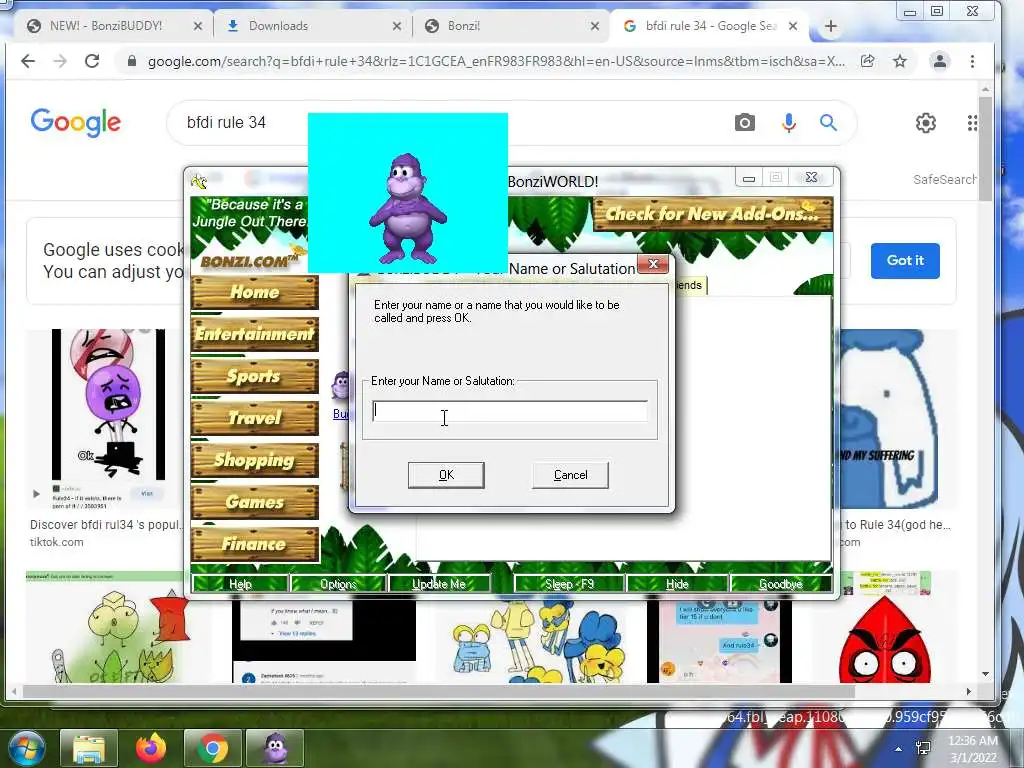Open the Chrome profile icon
Image resolution: width=1024 pixels, height=768 pixels.
(940, 61)
